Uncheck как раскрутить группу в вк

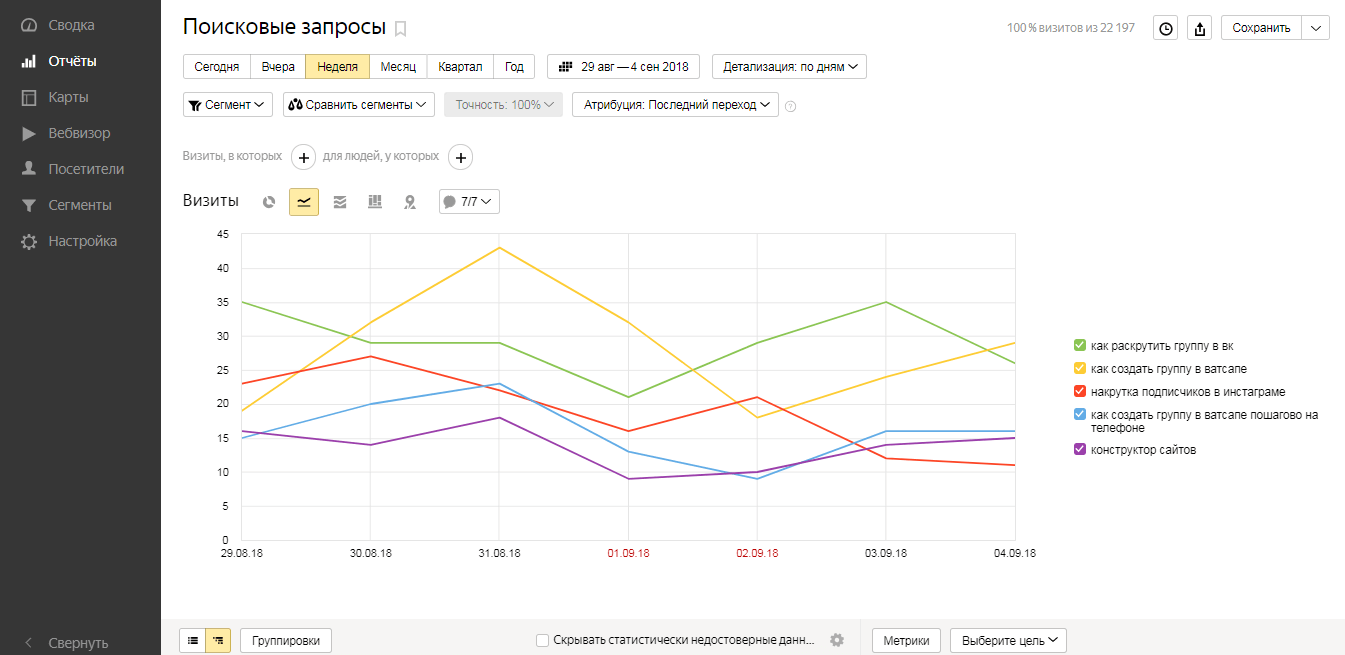(x=1079, y=345)
